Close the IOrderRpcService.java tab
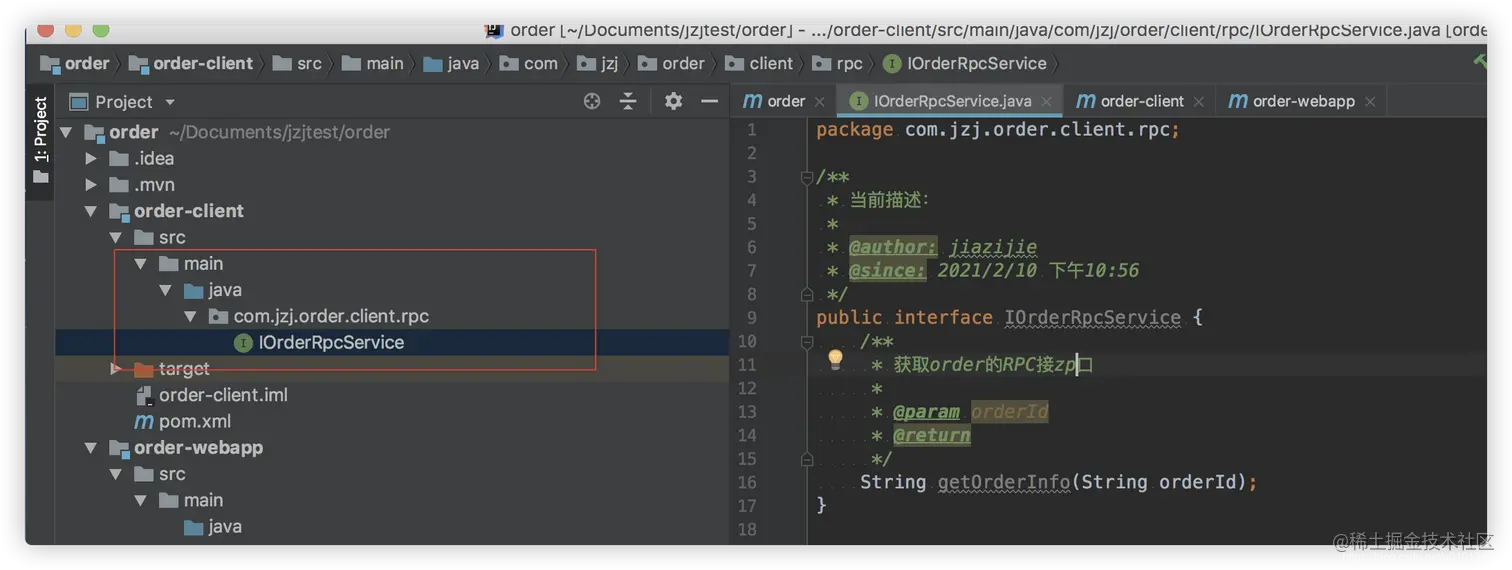The height and width of the screenshot is (570, 1512). pyautogui.click(x=1046, y=102)
